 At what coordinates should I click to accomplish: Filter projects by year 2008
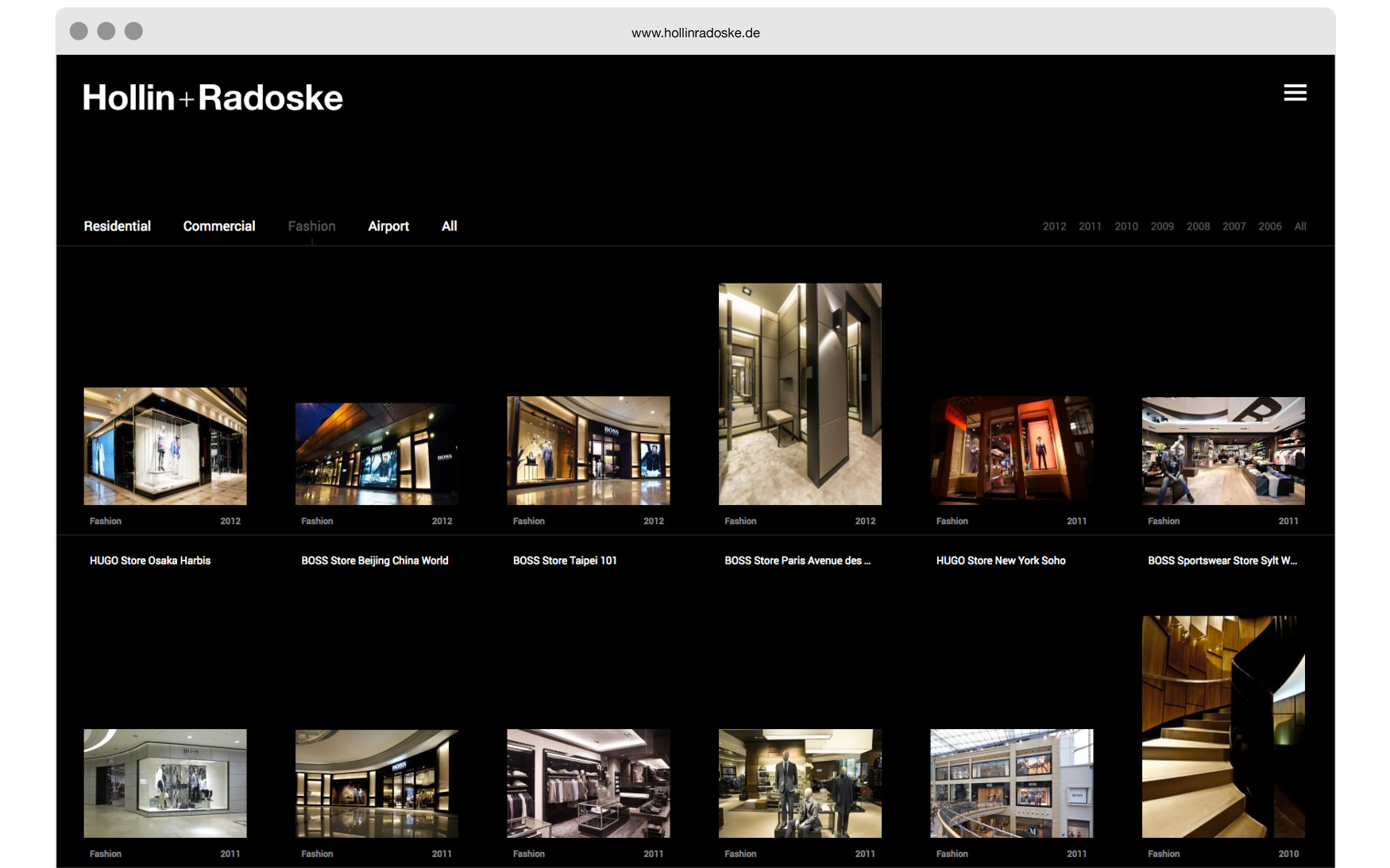click(1198, 226)
